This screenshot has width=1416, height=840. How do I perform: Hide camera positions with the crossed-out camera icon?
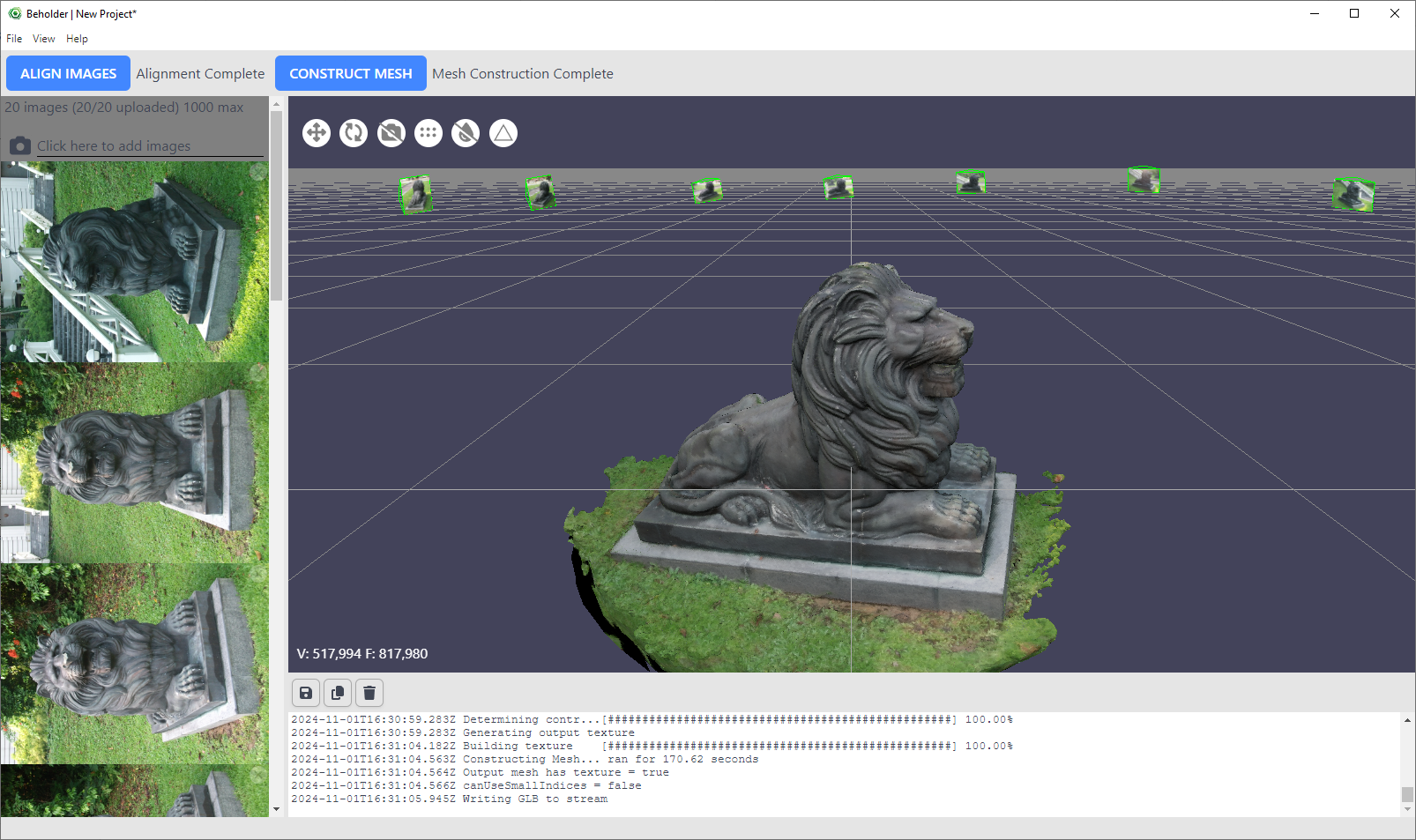tap(391, 133)
